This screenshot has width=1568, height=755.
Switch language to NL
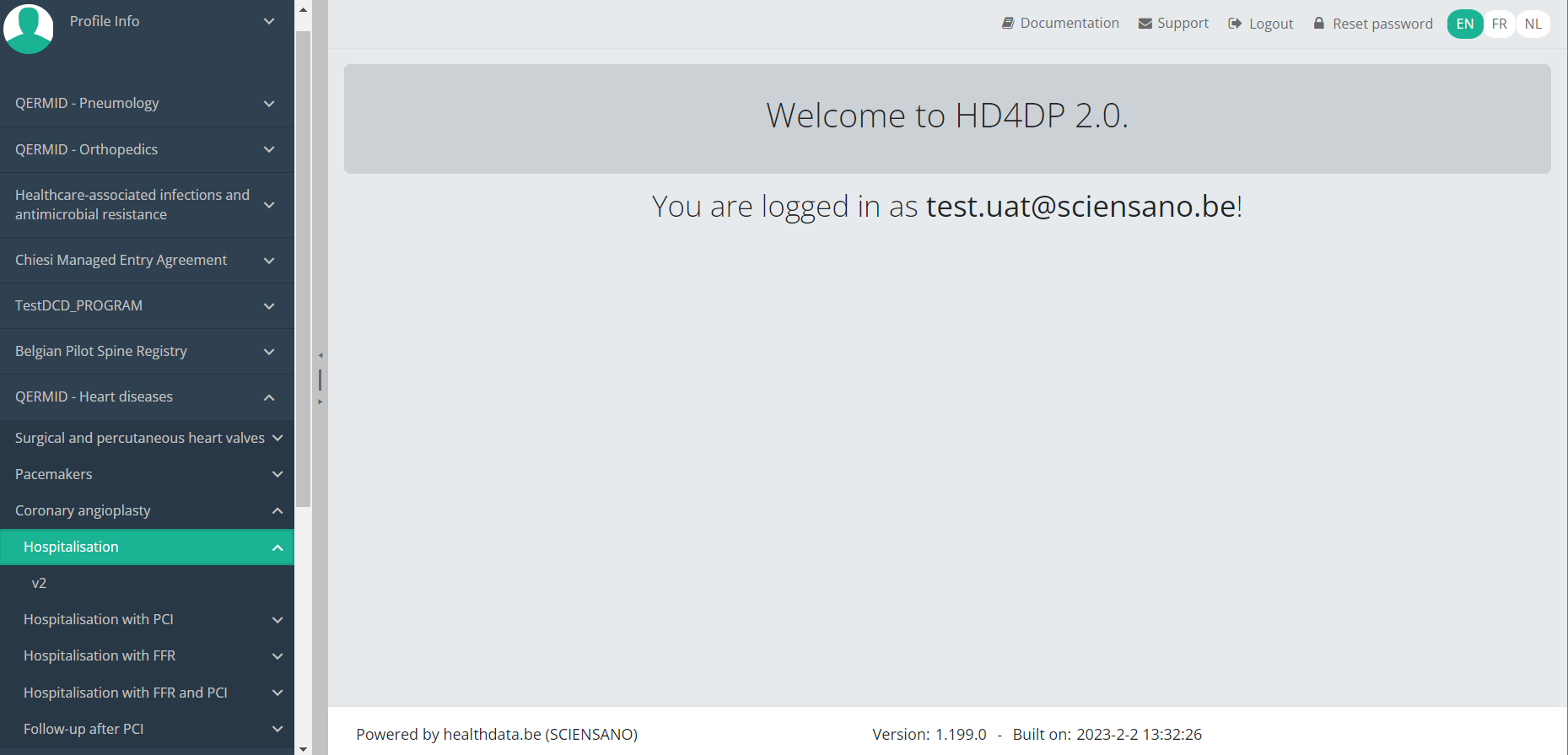coord(1533,24)
